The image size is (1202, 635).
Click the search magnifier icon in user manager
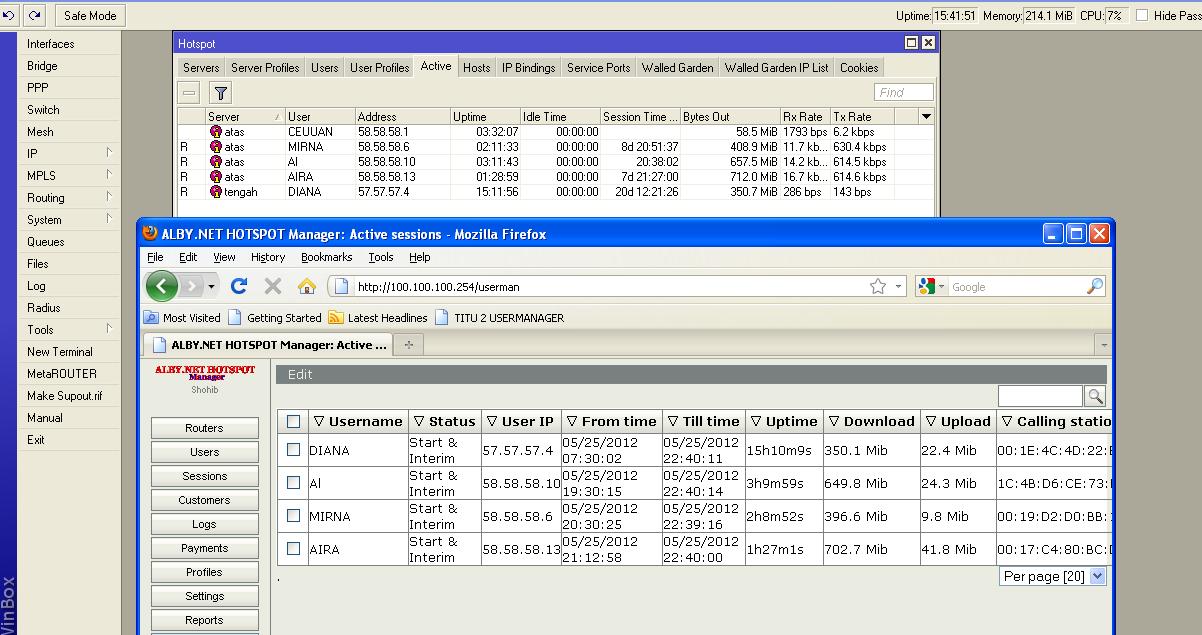1095,397
